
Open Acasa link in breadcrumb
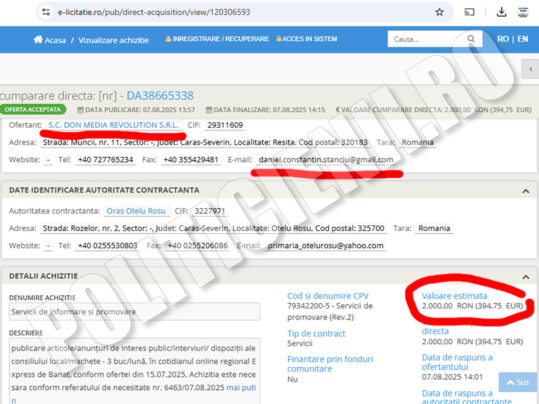55,40
